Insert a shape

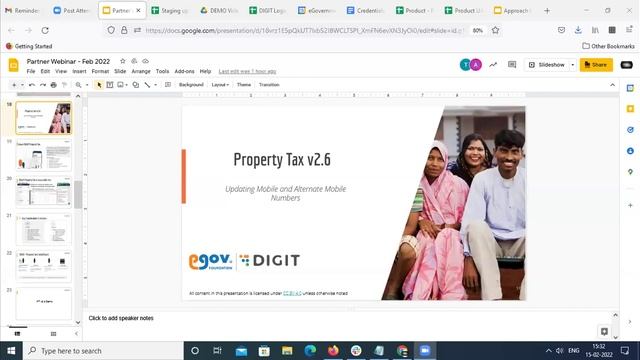point(136,85)
